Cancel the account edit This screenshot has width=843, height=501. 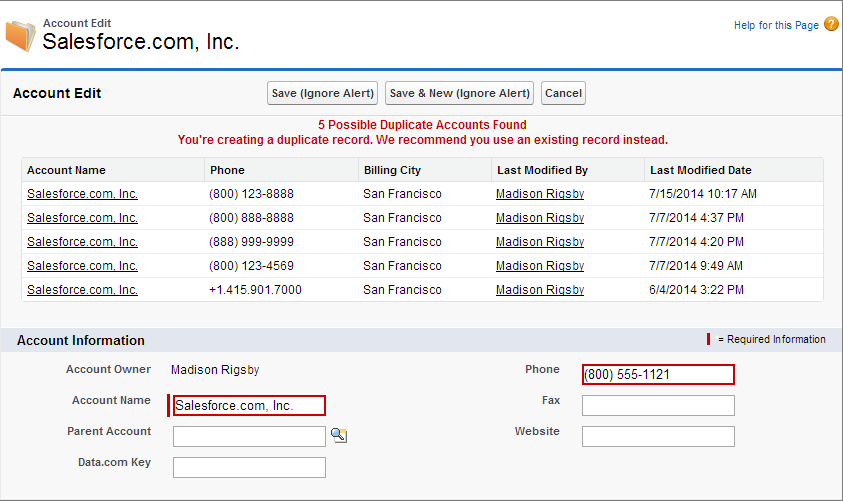coord(563,93)
